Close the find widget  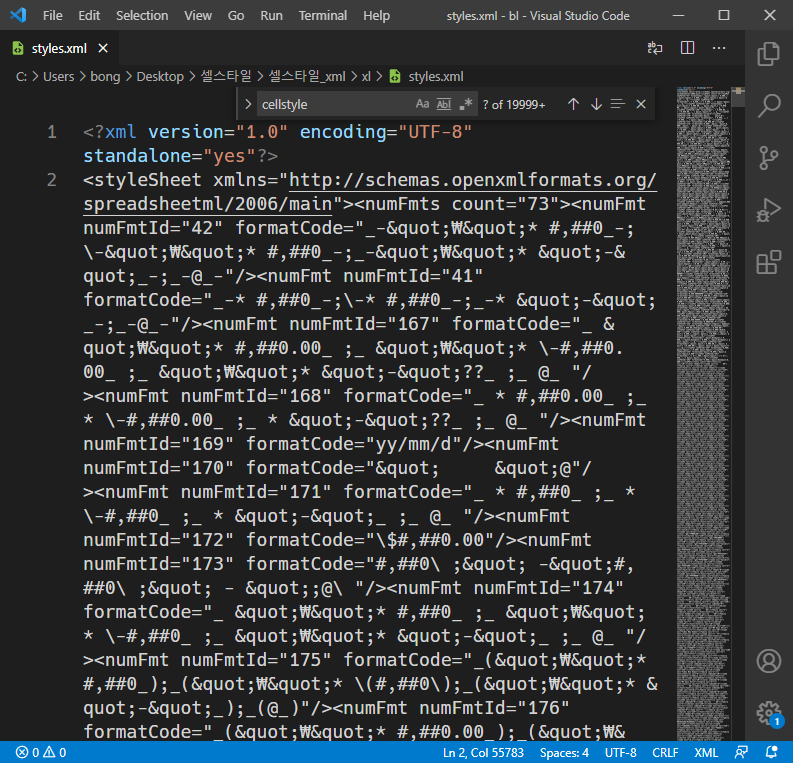tap(641, 104)
